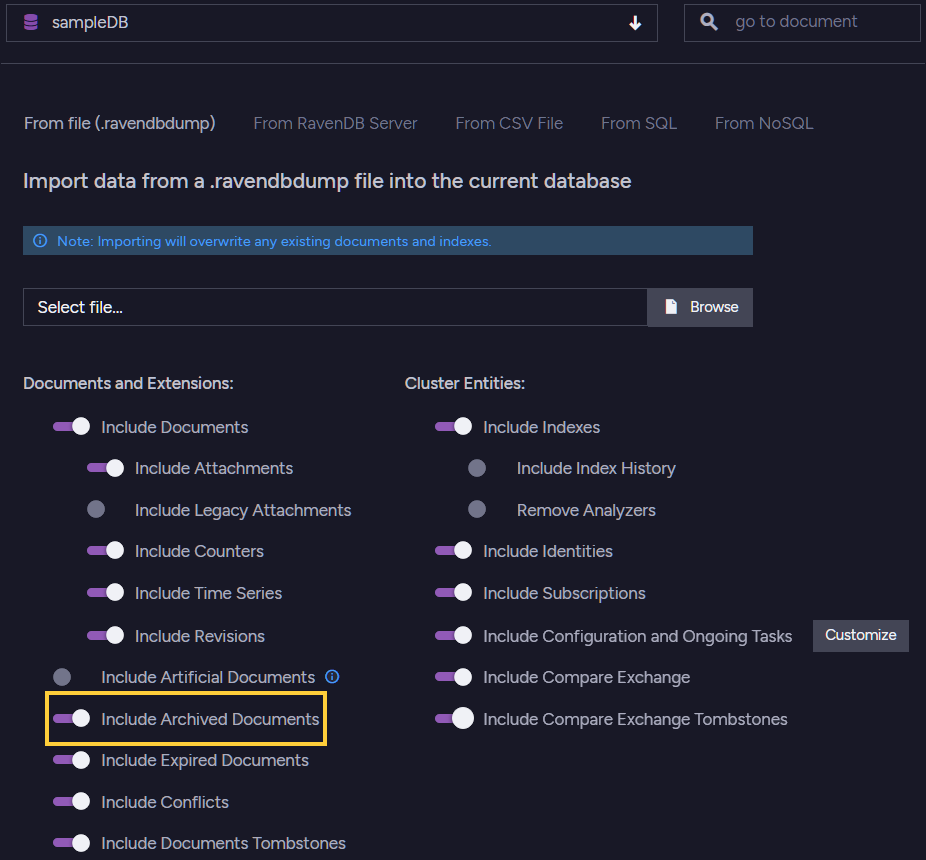The image size is (926, 860).
Task: Enable Remove Analyzers switch
Action: point(477,509)
